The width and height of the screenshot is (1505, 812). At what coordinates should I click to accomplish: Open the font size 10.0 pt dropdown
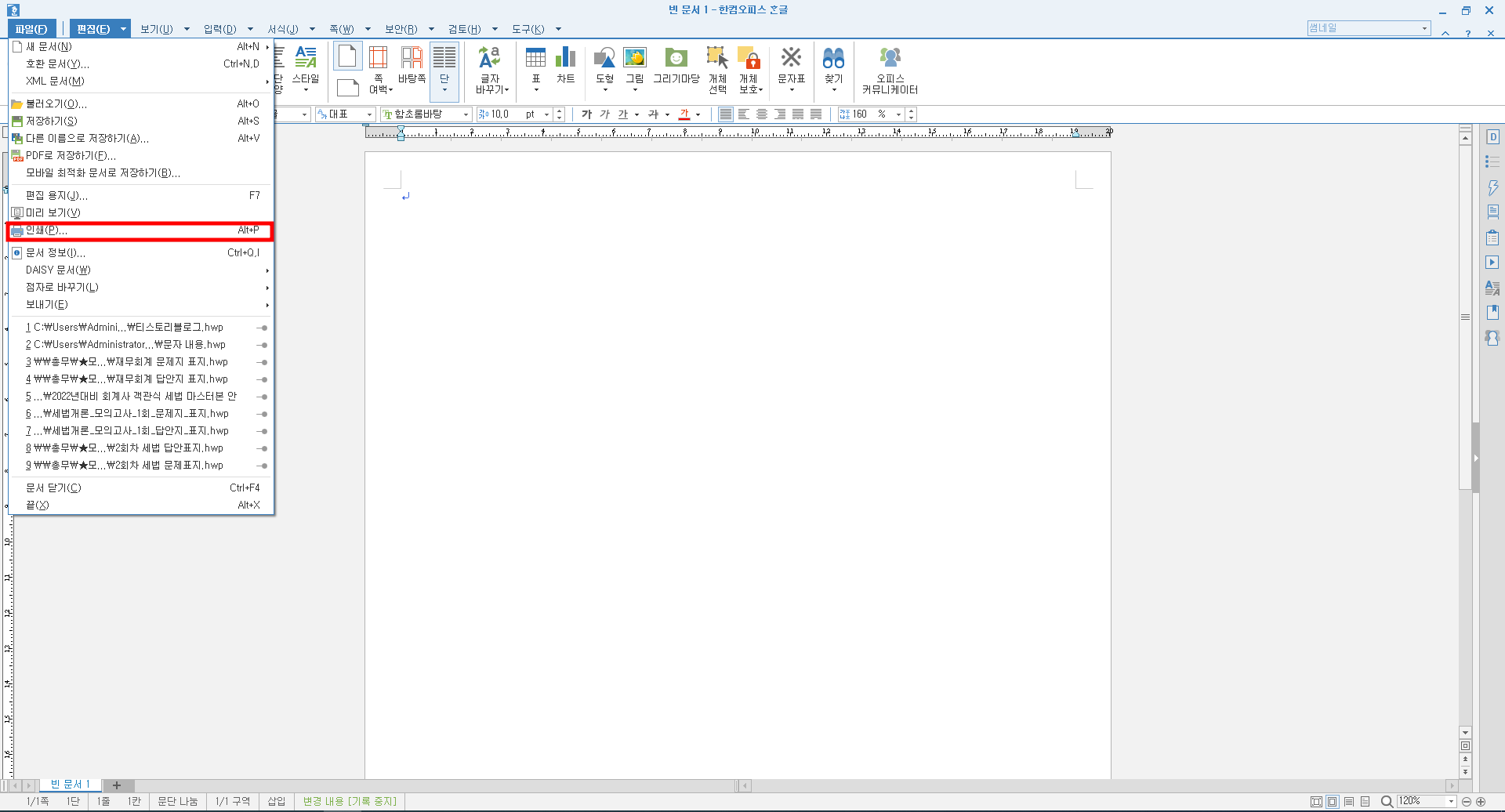coord(546,114)
